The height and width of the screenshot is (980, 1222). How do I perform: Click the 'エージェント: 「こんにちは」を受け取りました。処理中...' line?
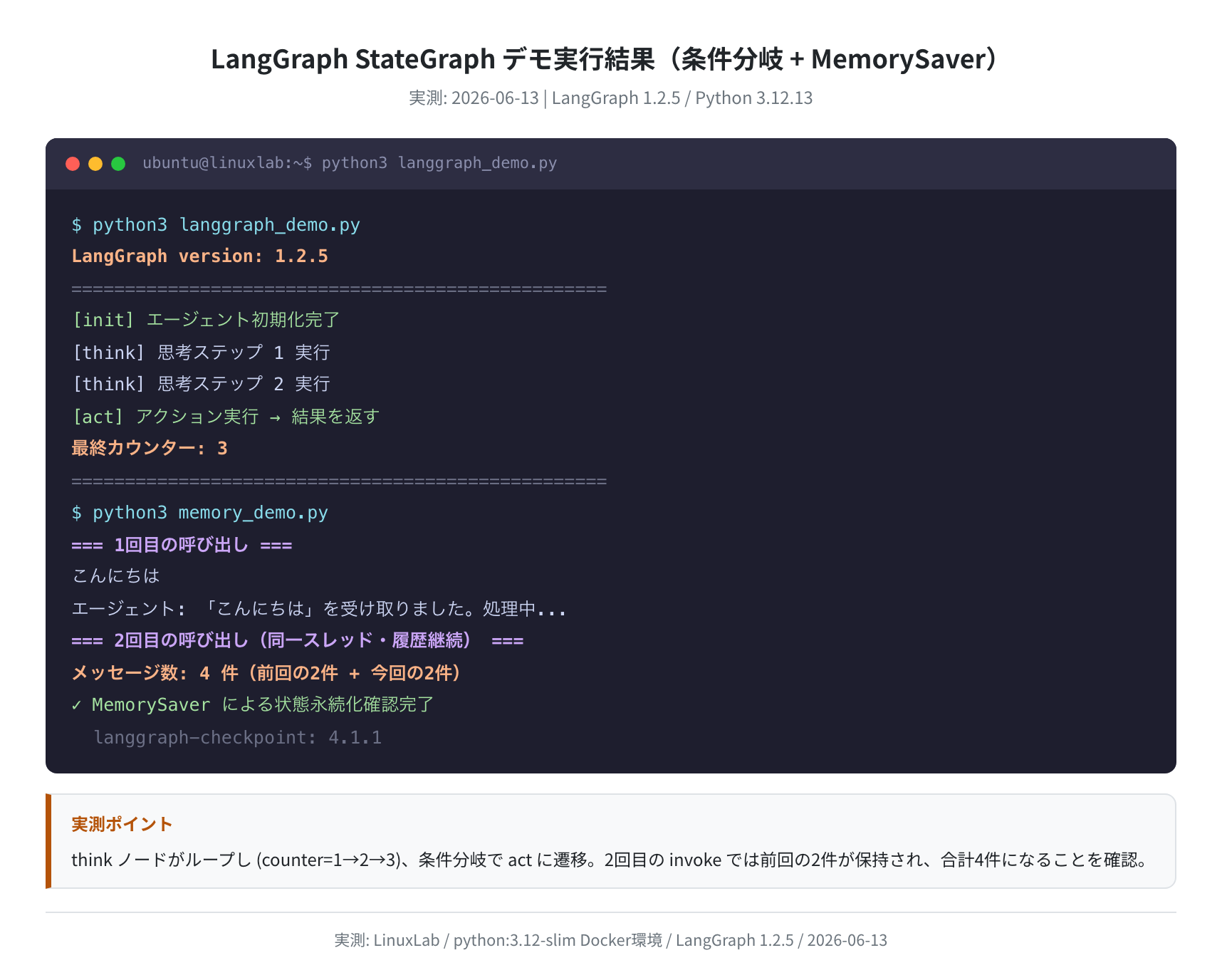tap(319, 609)
